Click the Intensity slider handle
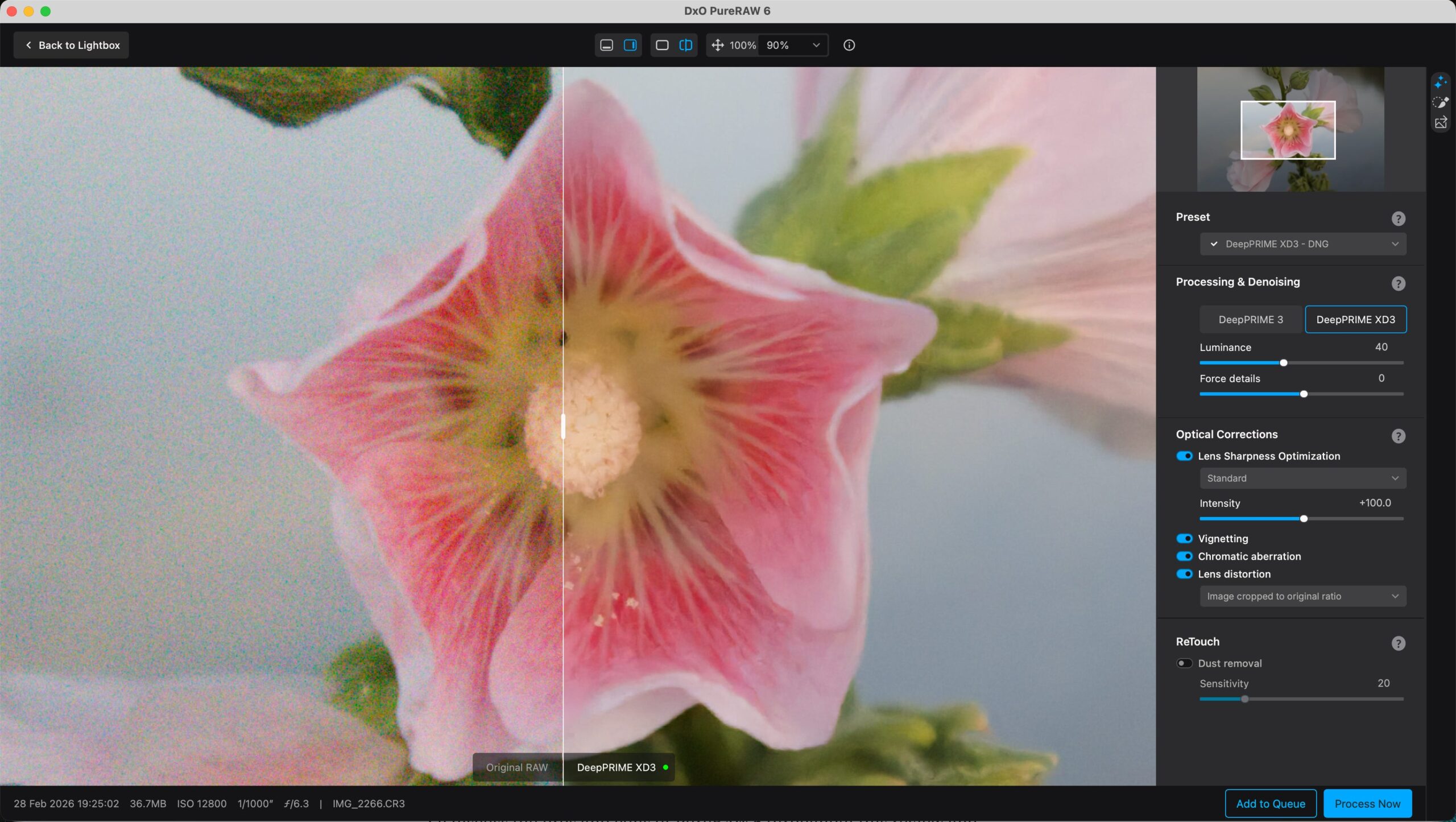This screenshot has height=822, width=1456. [1304, 519]
